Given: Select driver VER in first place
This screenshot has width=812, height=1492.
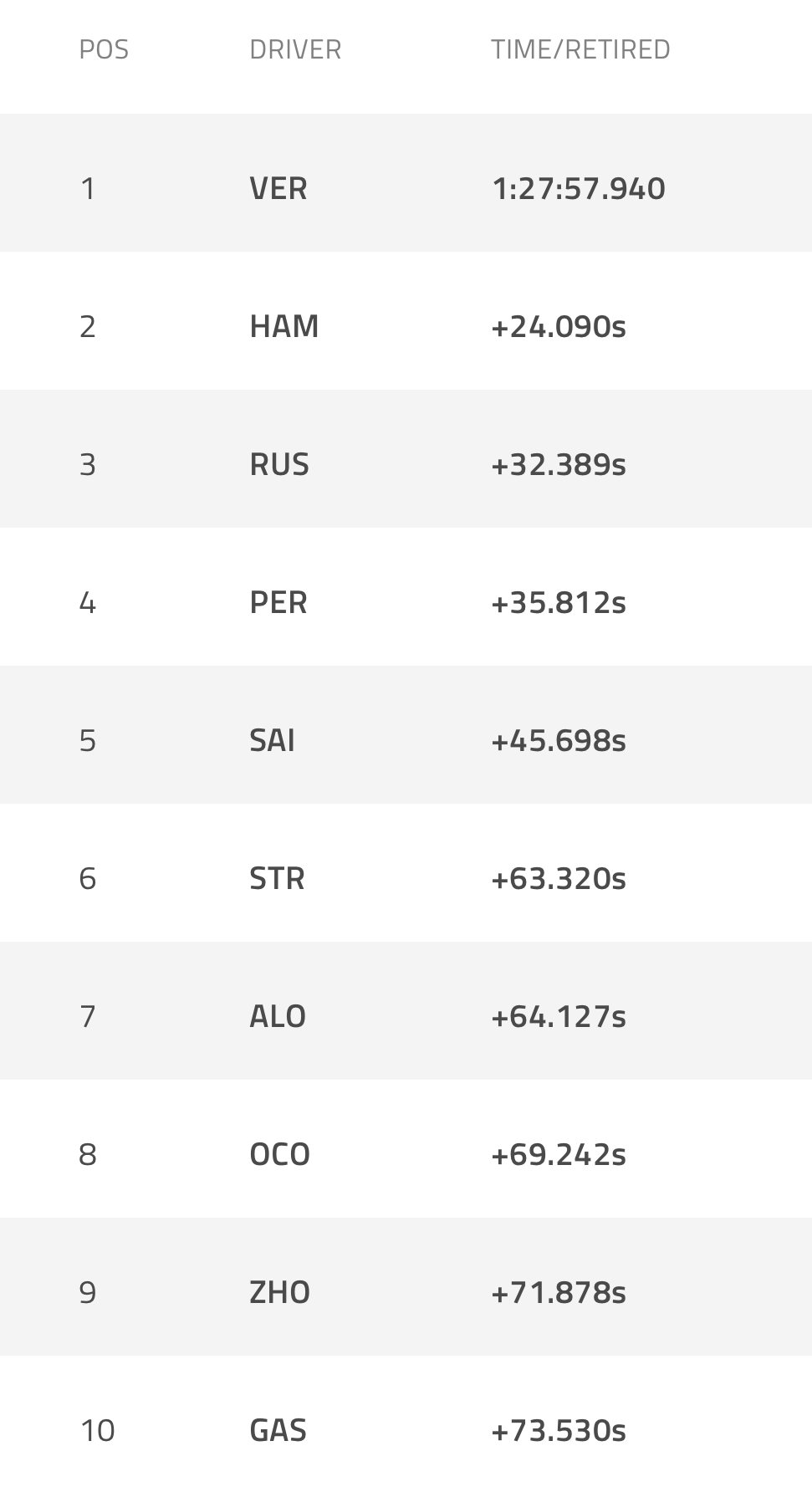Looking at the screenshot, I should [278, 189].
